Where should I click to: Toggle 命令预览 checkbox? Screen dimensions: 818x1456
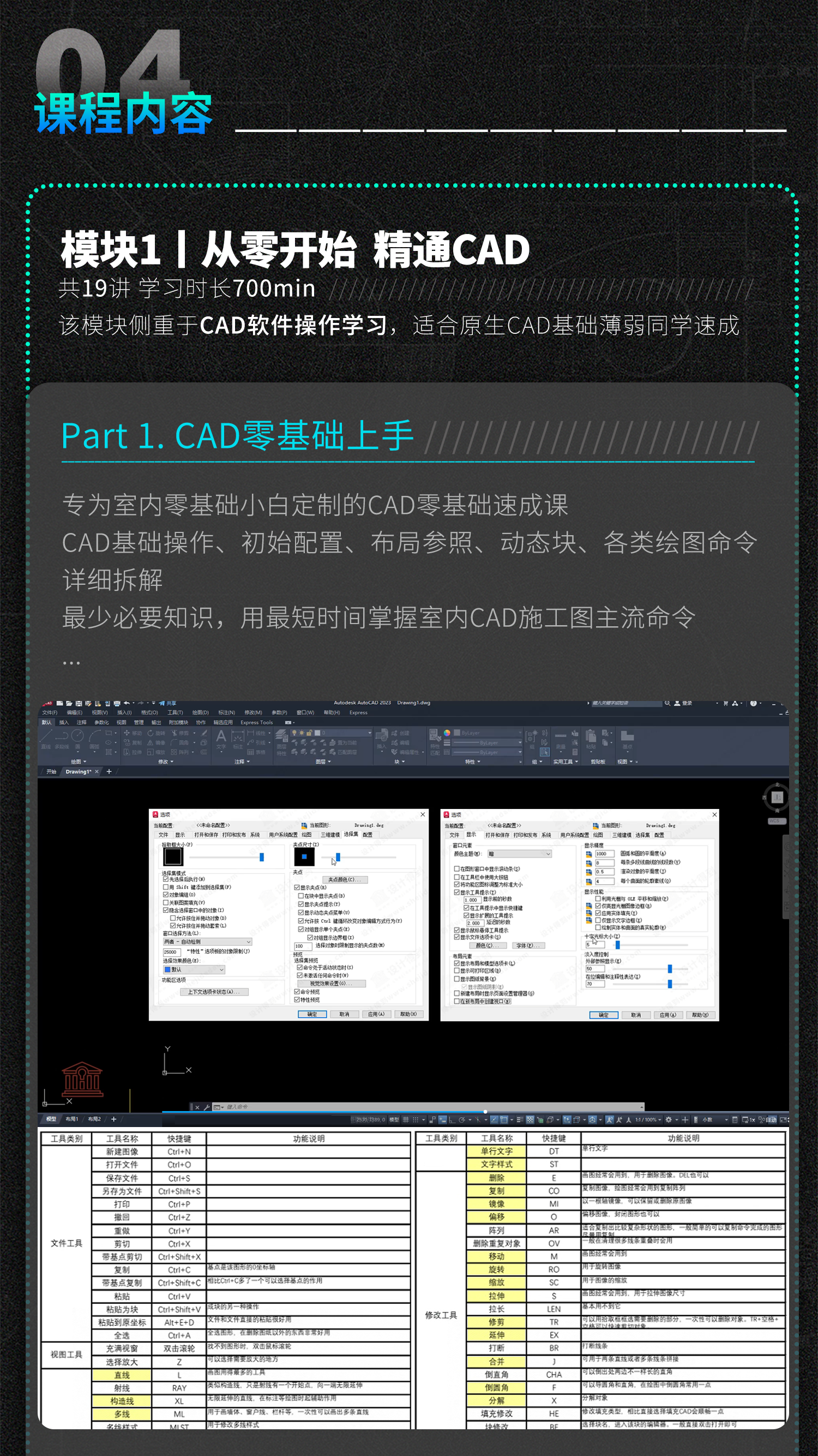coord(297,992)
